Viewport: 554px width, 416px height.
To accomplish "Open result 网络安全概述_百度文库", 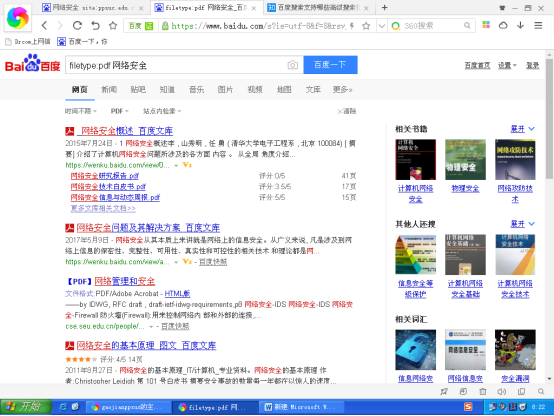I will tap(125, 131).
